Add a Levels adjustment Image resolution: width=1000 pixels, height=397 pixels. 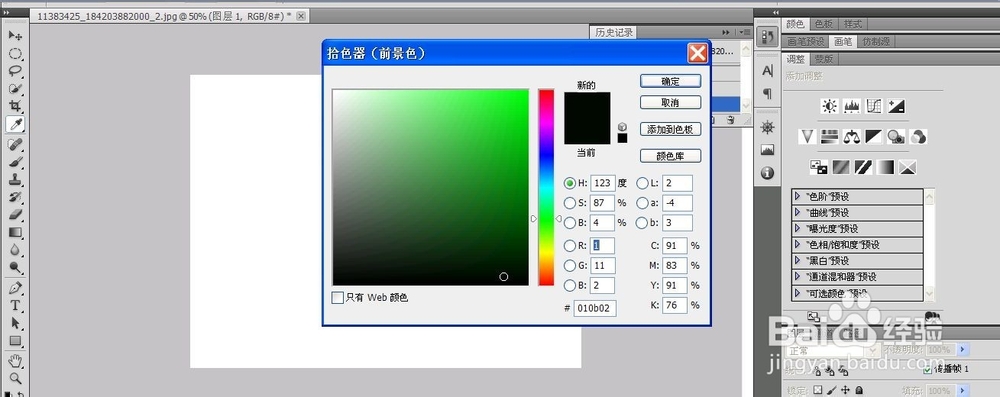(851, 106)
